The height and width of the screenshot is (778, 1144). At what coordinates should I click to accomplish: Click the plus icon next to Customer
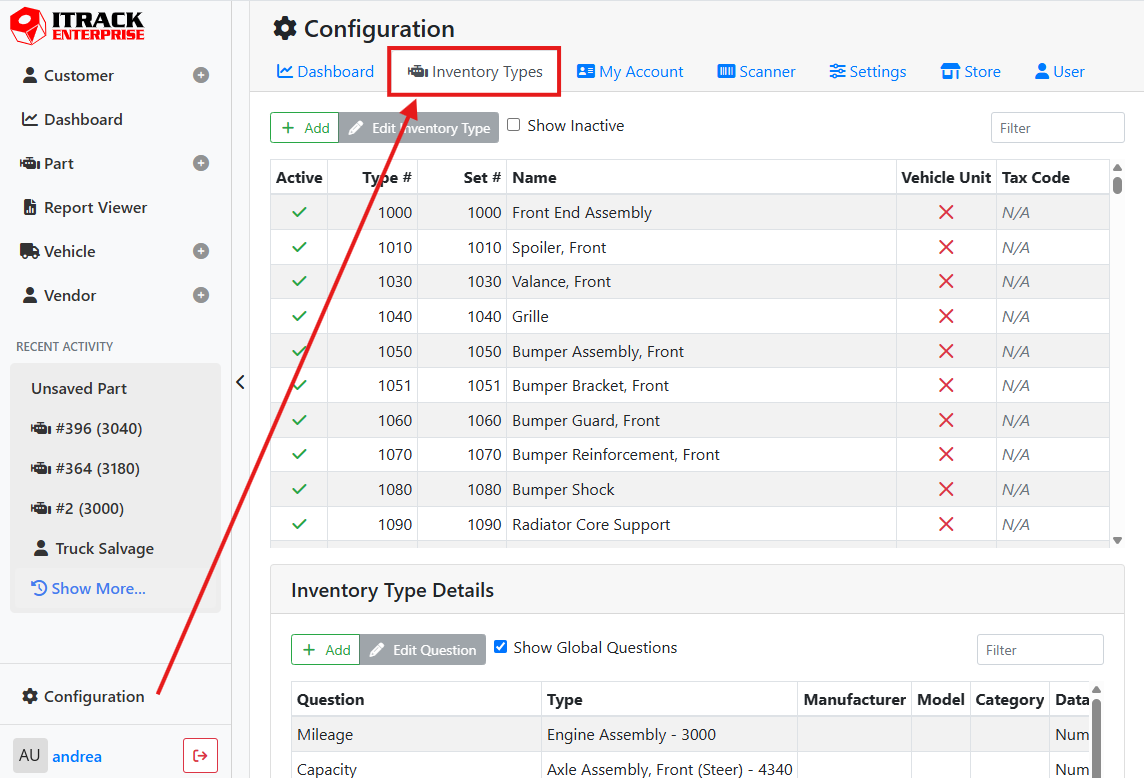(x=201, y=75)
